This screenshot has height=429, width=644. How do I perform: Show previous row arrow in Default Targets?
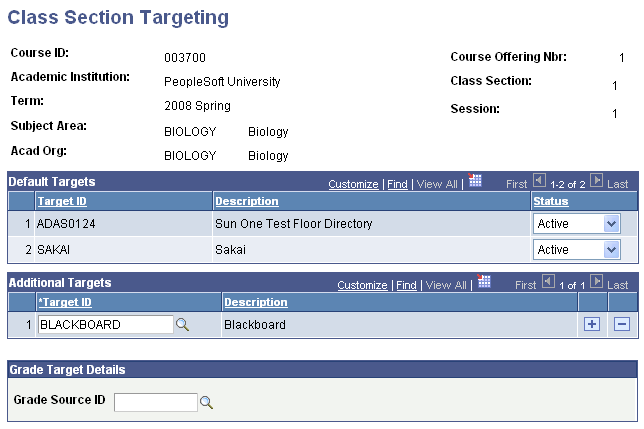pyautogui.click(x=539, y=180)
